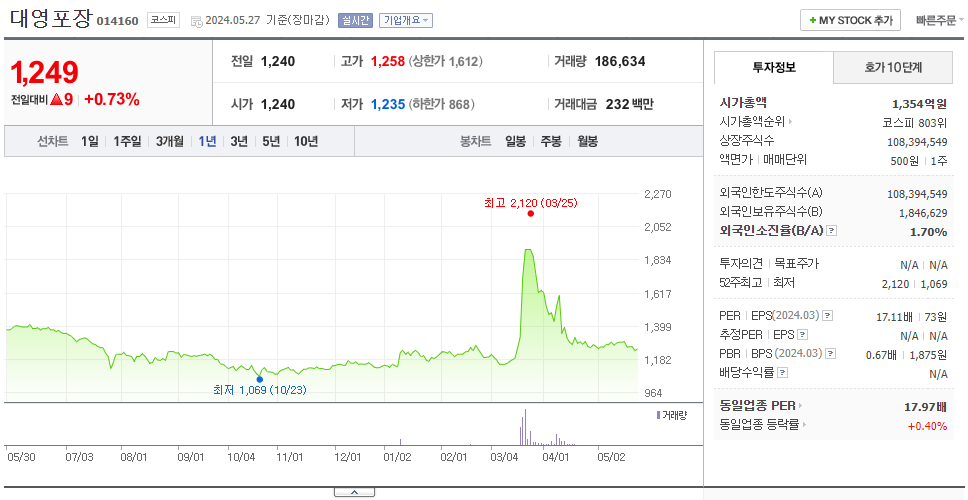Click the help icon beside 외국인소진율(B/A)

tap(832, 231)
